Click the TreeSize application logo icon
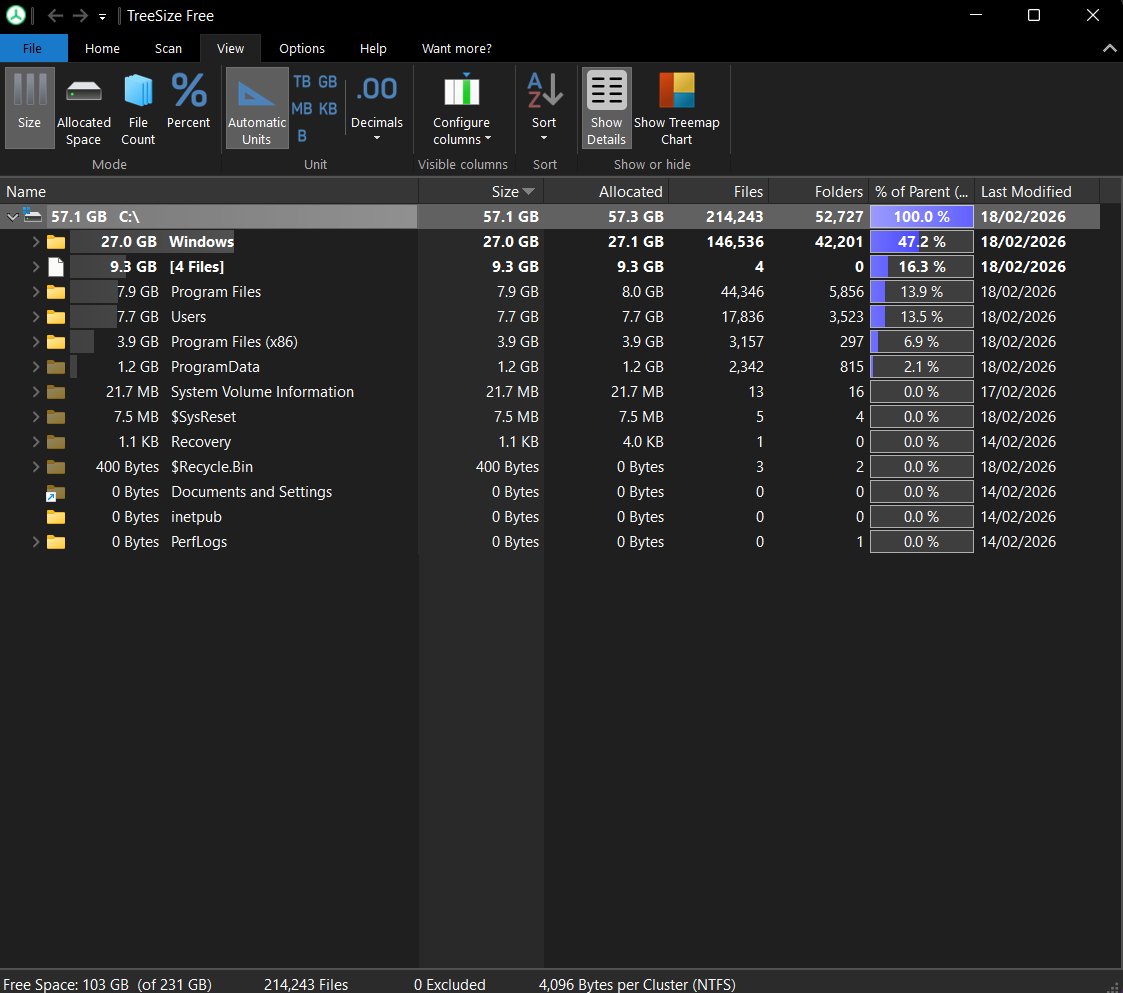1123x993 pixels. (16, 15)
